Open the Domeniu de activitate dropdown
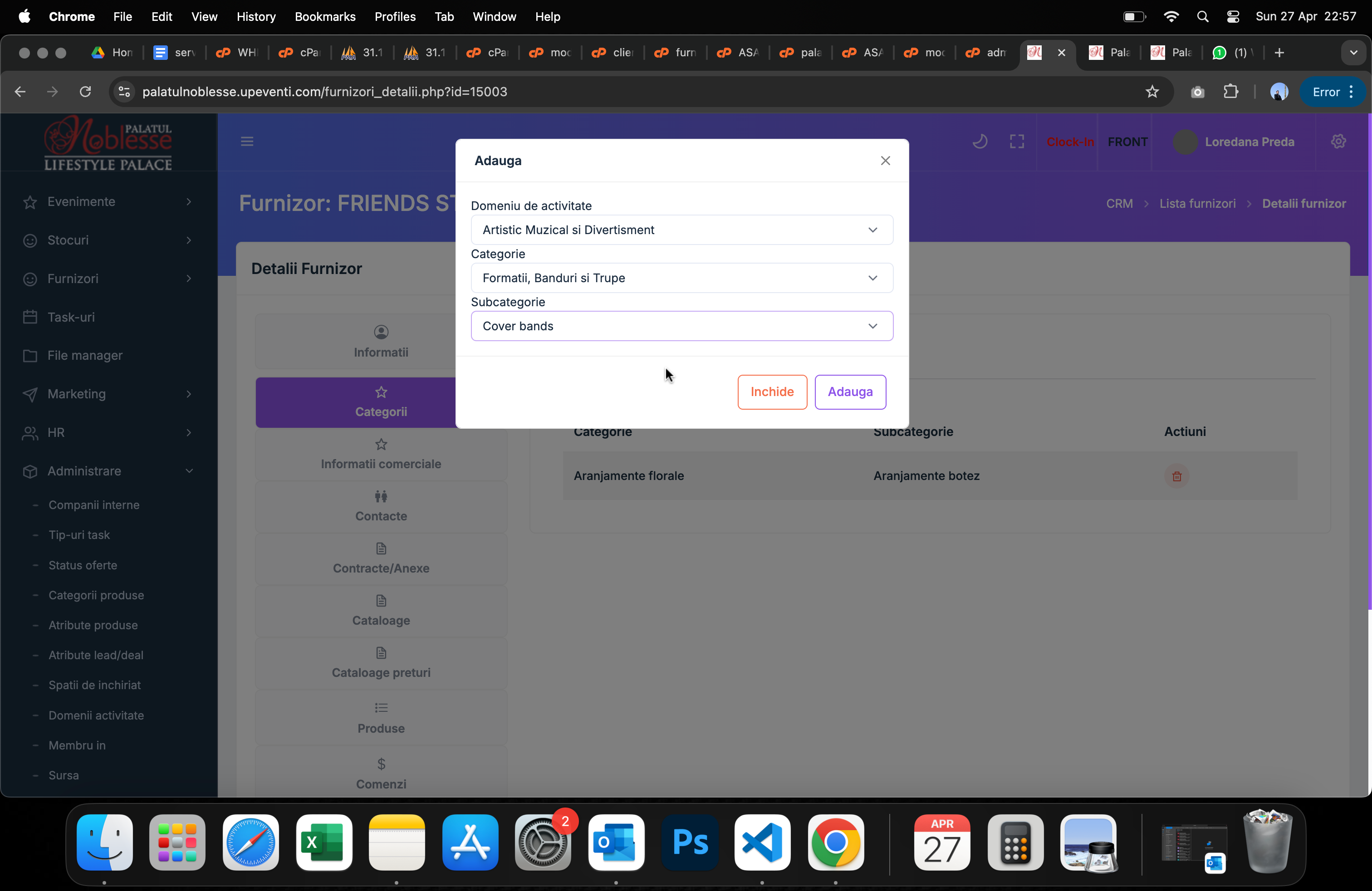Screen dimensions: 1372x891 coord(681,230)
